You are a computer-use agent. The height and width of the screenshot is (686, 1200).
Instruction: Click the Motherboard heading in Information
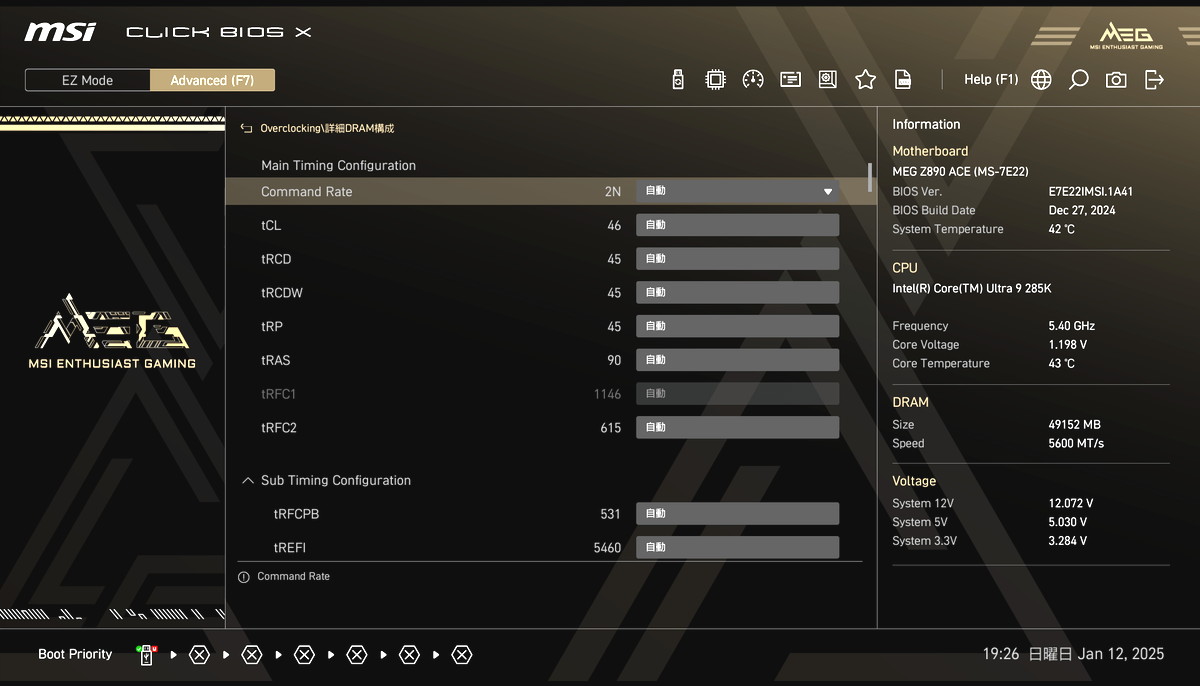point(930,151)
